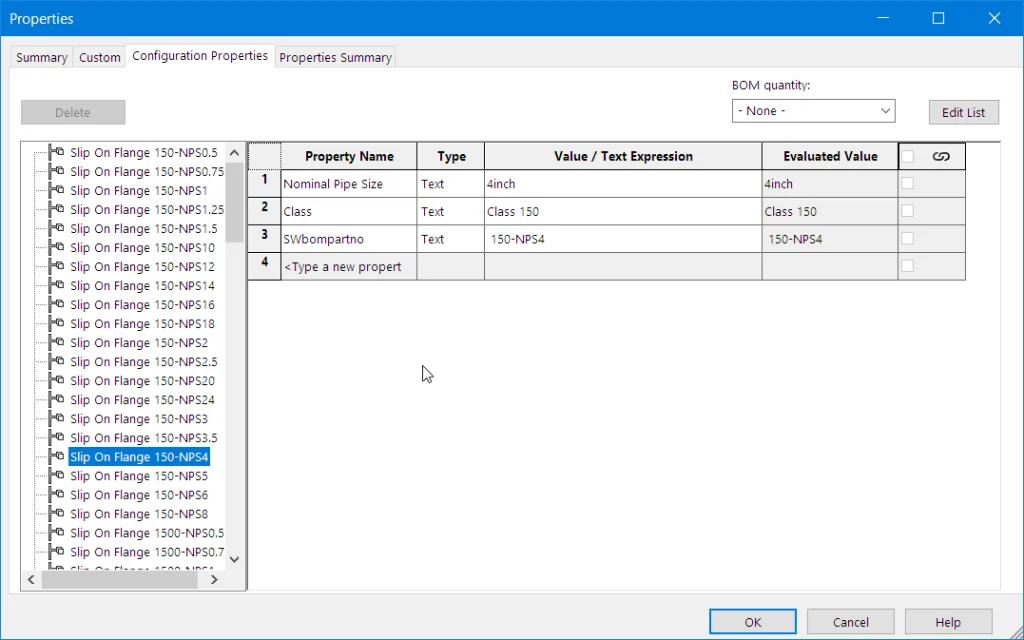Screen dimensions: 1024x640
Task: Click configuration icon beside Slip On Flange 150-NPS8
Action: pyautogui.click(x=57, y=513)
